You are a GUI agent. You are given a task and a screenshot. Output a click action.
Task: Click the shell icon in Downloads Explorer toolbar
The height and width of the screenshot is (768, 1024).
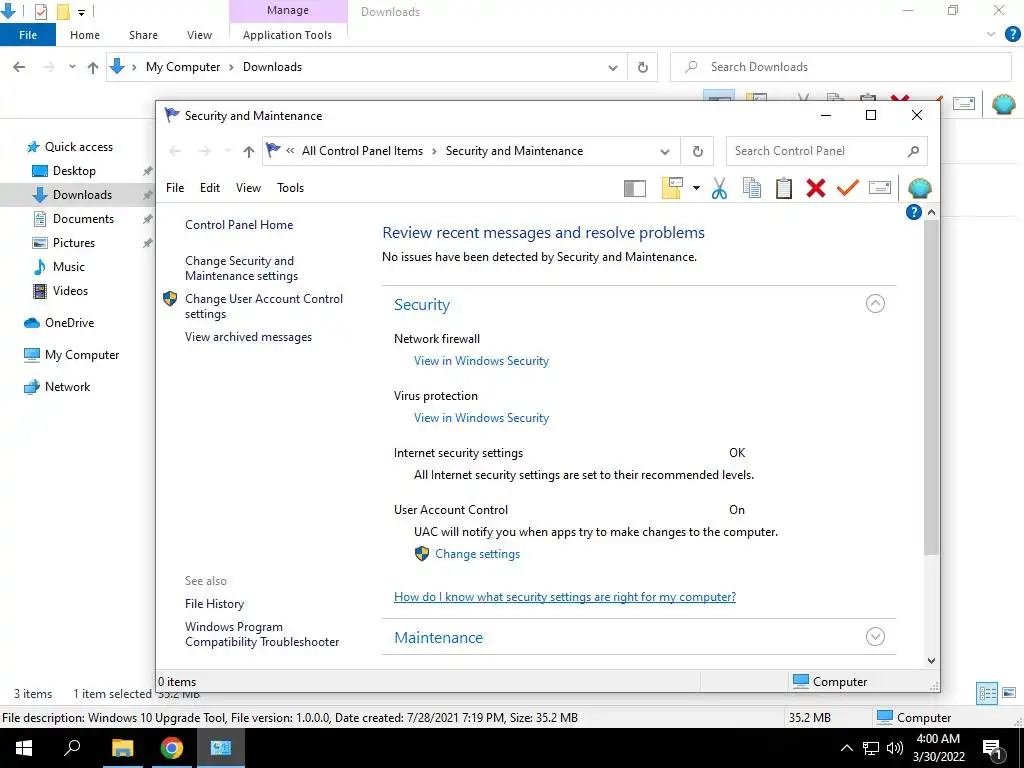coord(1003,104)
